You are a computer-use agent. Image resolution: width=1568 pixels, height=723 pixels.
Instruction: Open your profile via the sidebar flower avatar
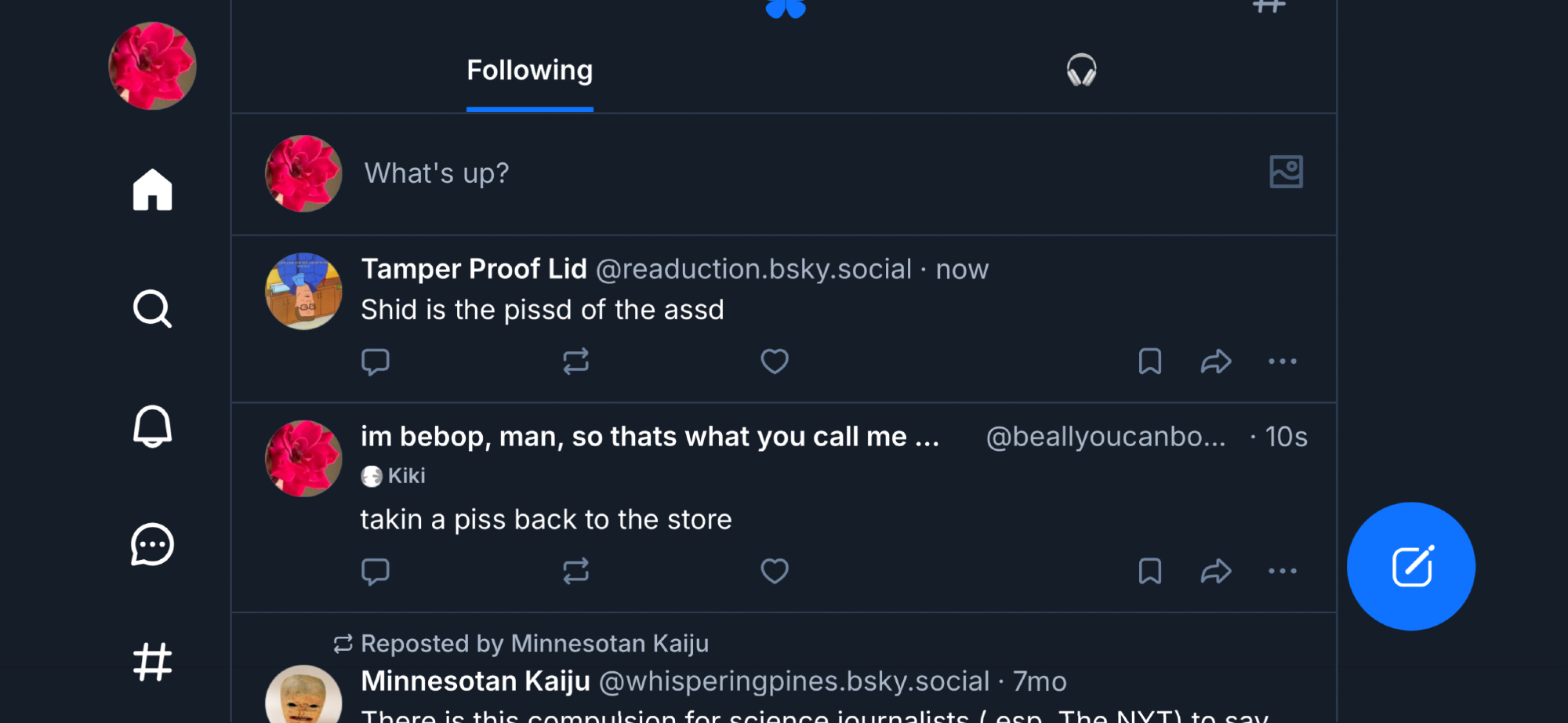point(152,66)
